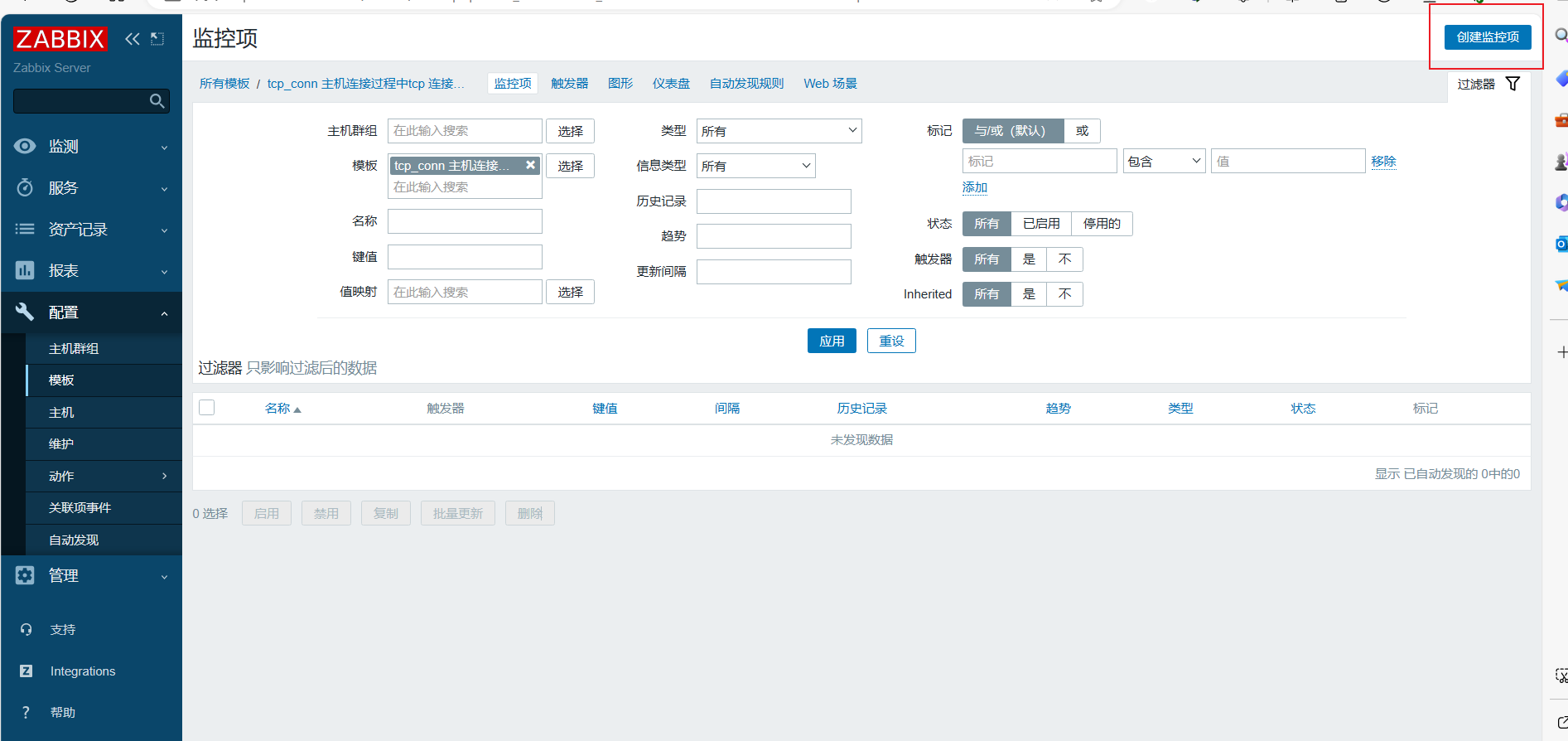The width and height of the screenshot is (1568, 741).
Task: Open 主机群组 in the sidebar
Action: click(x=104, y=349)
